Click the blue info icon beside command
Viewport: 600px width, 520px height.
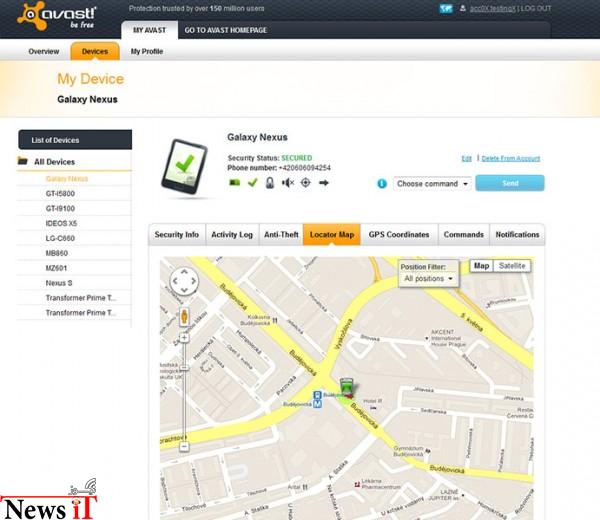coord(382,184)
